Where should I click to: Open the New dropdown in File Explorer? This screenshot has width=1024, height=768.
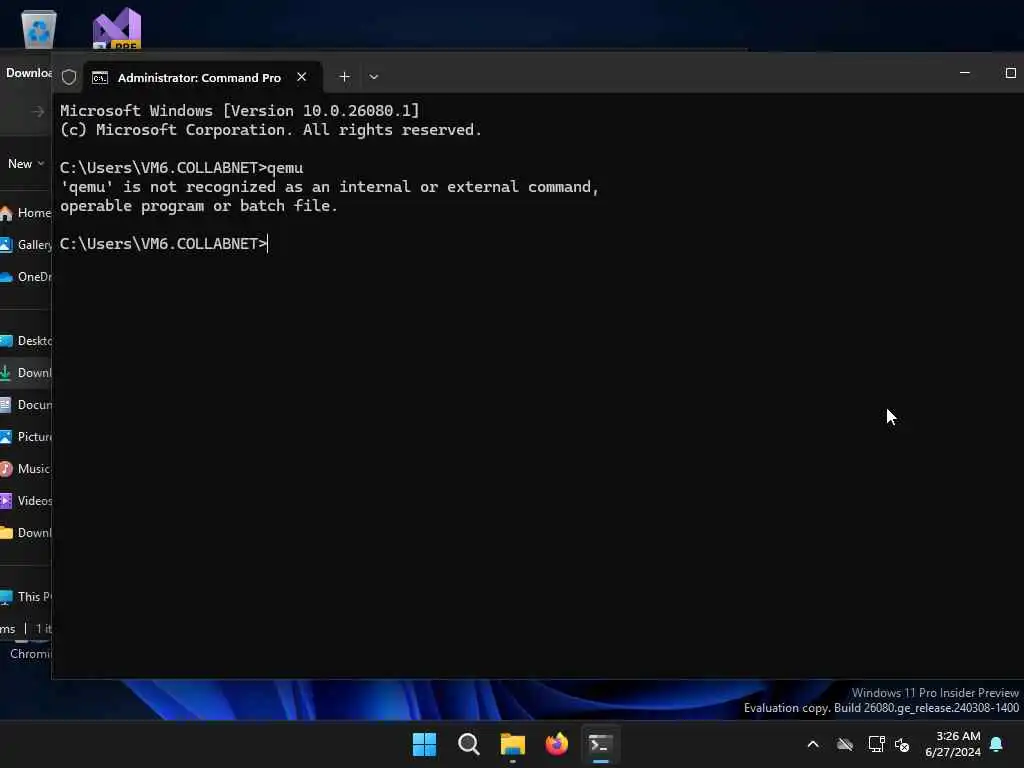coord(25,164)
